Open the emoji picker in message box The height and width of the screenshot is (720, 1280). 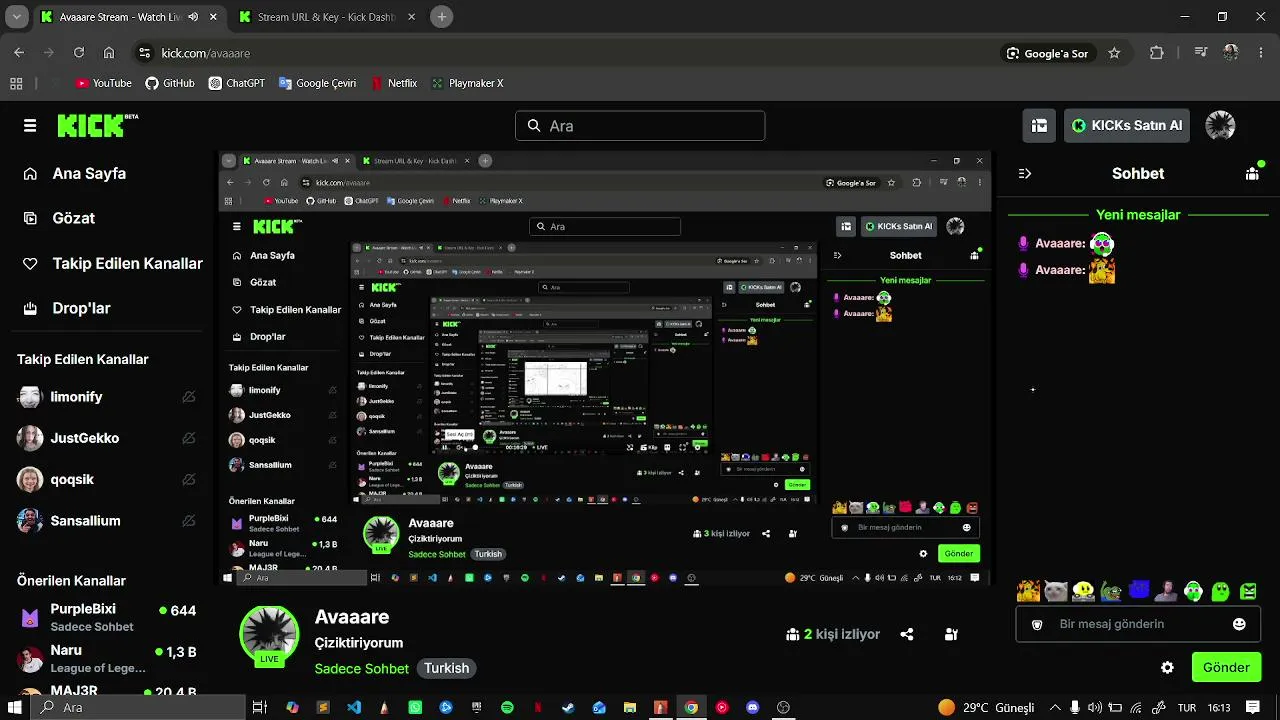click(x=1239, y=624)
